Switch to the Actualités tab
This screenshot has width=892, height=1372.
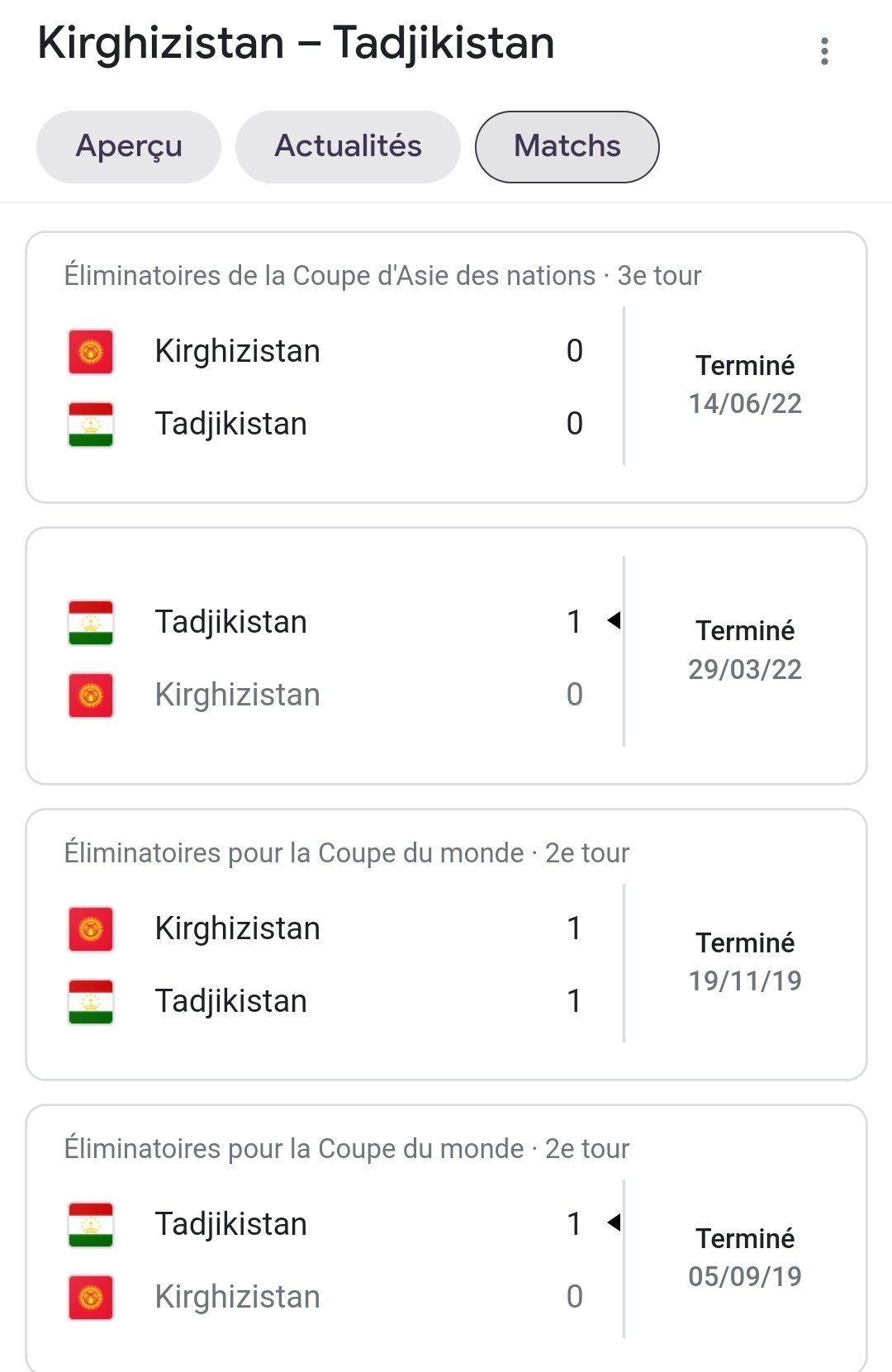(x=348, y=147)
